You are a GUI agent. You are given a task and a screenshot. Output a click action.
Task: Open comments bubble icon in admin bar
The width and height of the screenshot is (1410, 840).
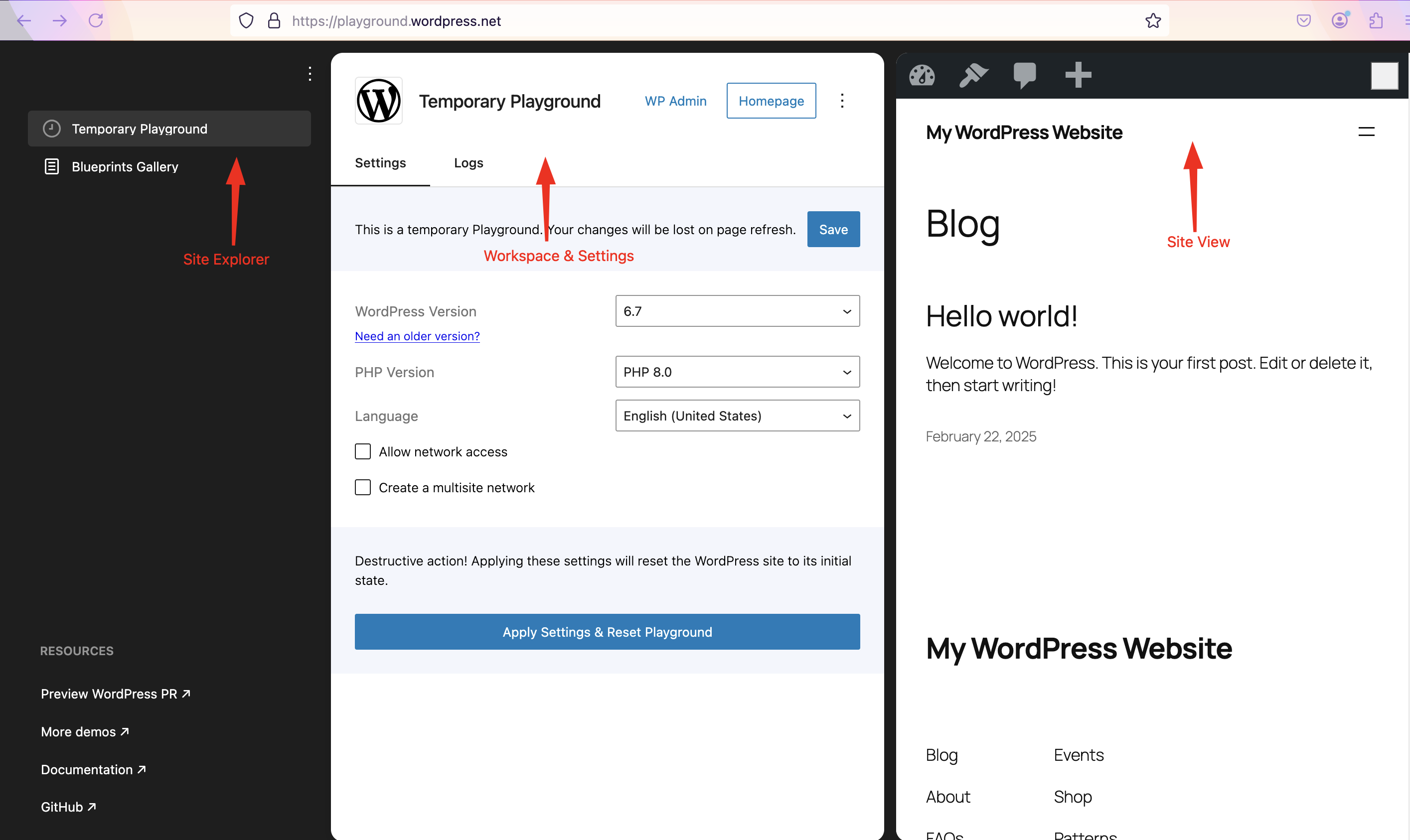coord(1024,75)
